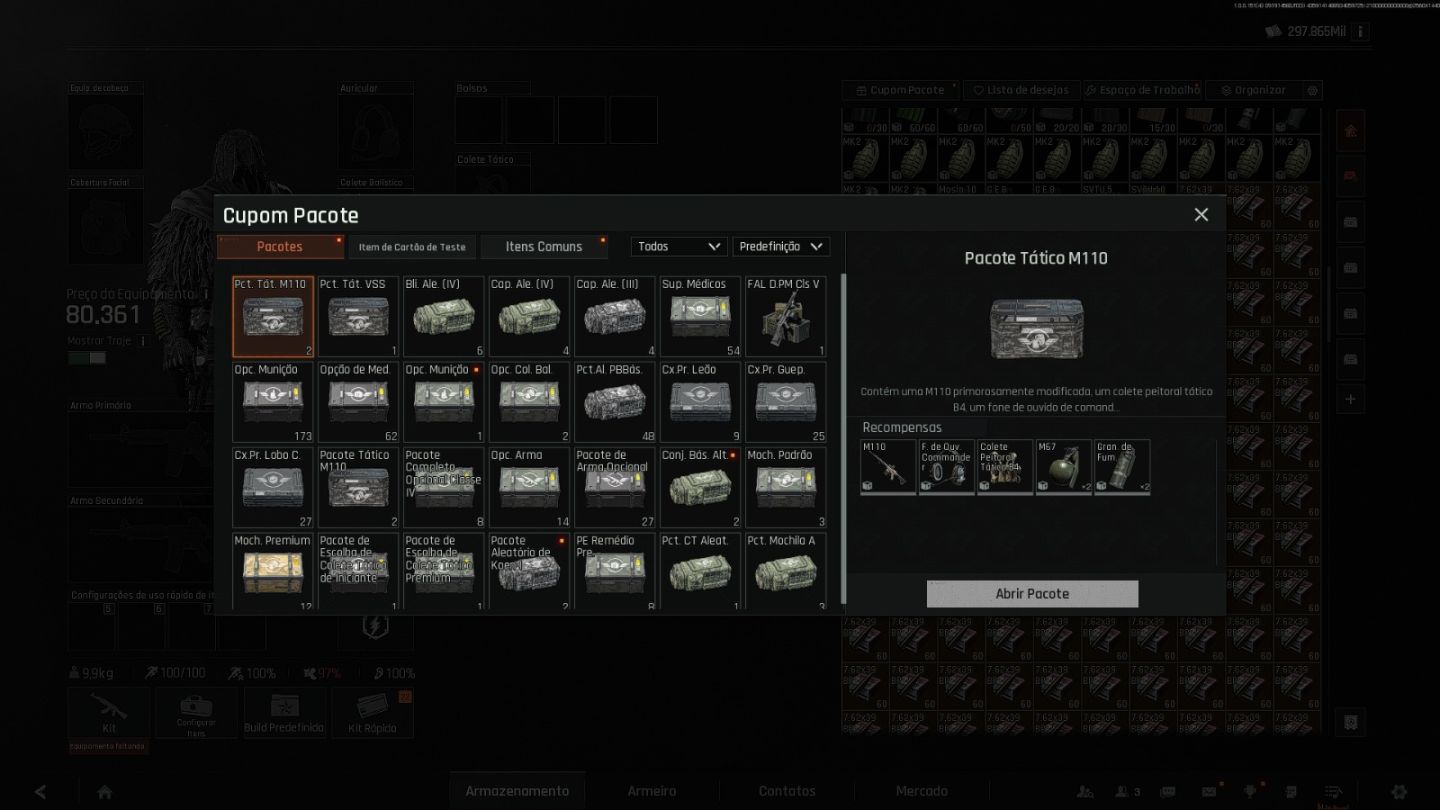
Task: Click the Colete Peitoral Tático B4 reward
Action: [1006, 467]
